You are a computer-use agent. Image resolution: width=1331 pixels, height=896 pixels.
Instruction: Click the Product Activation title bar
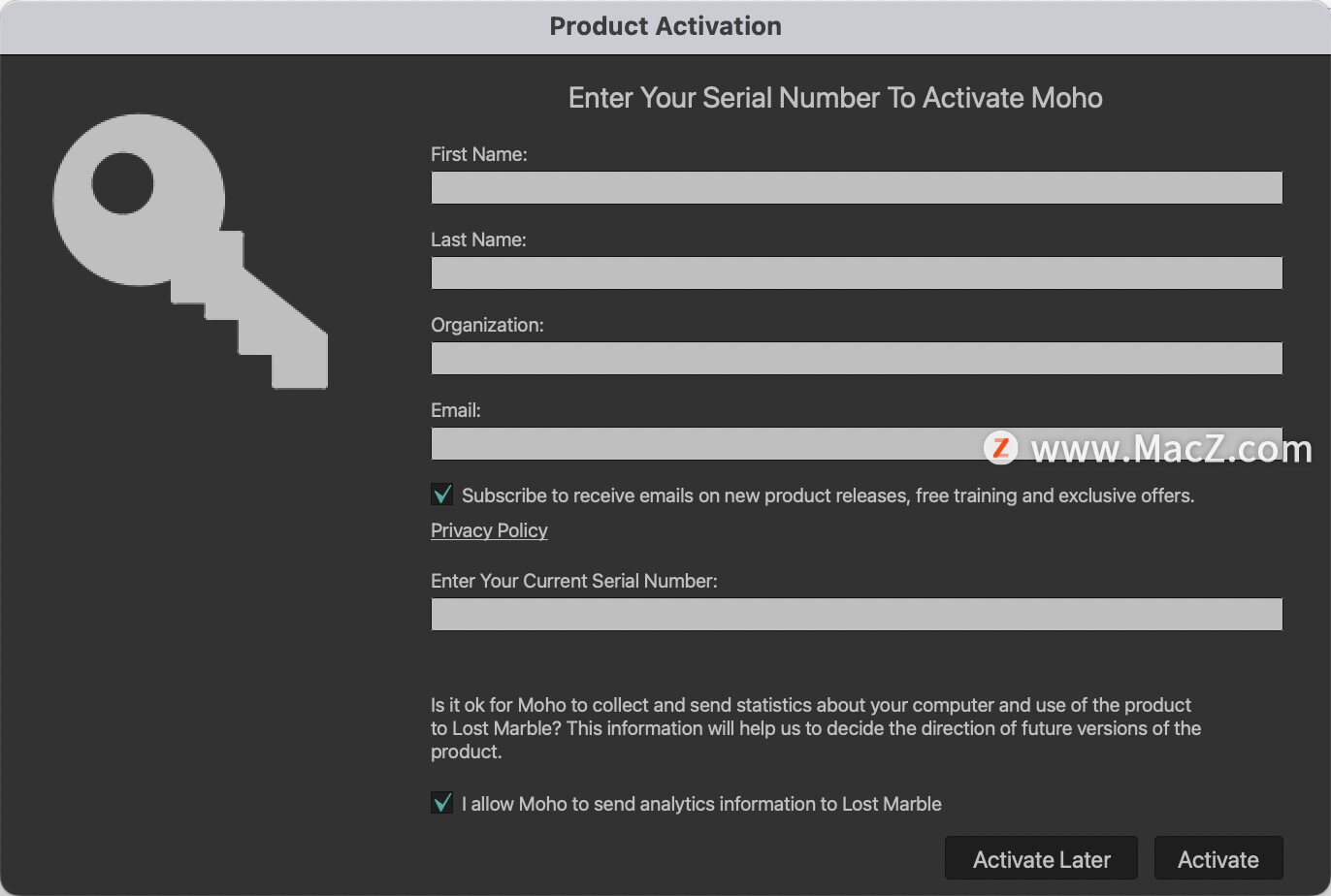point(665,26)
